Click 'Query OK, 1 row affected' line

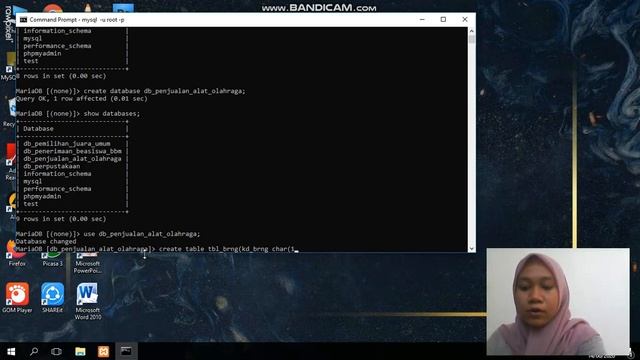pyautogui.click(x=82, y=98)
